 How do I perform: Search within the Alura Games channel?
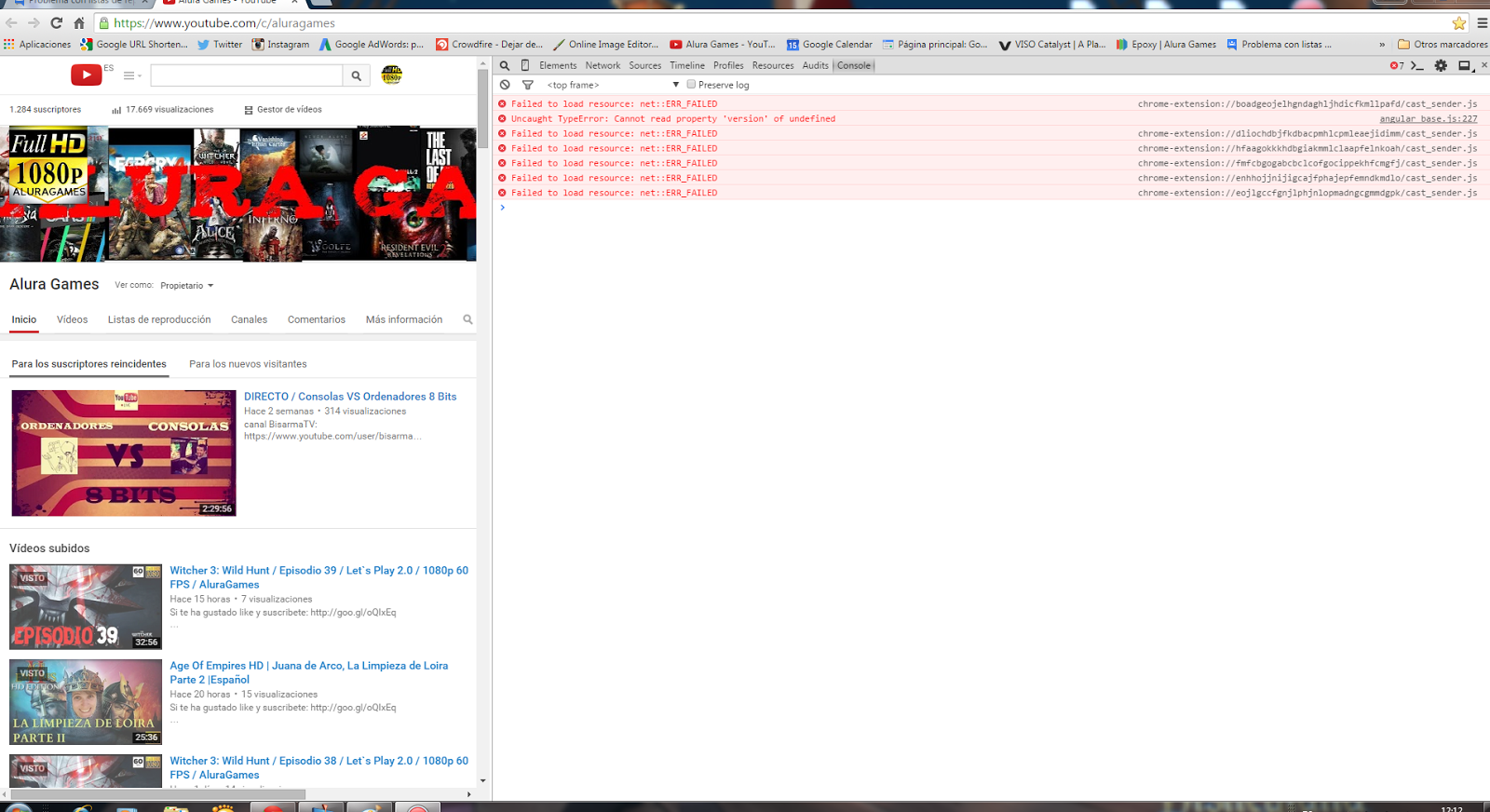tap(467, 319)
